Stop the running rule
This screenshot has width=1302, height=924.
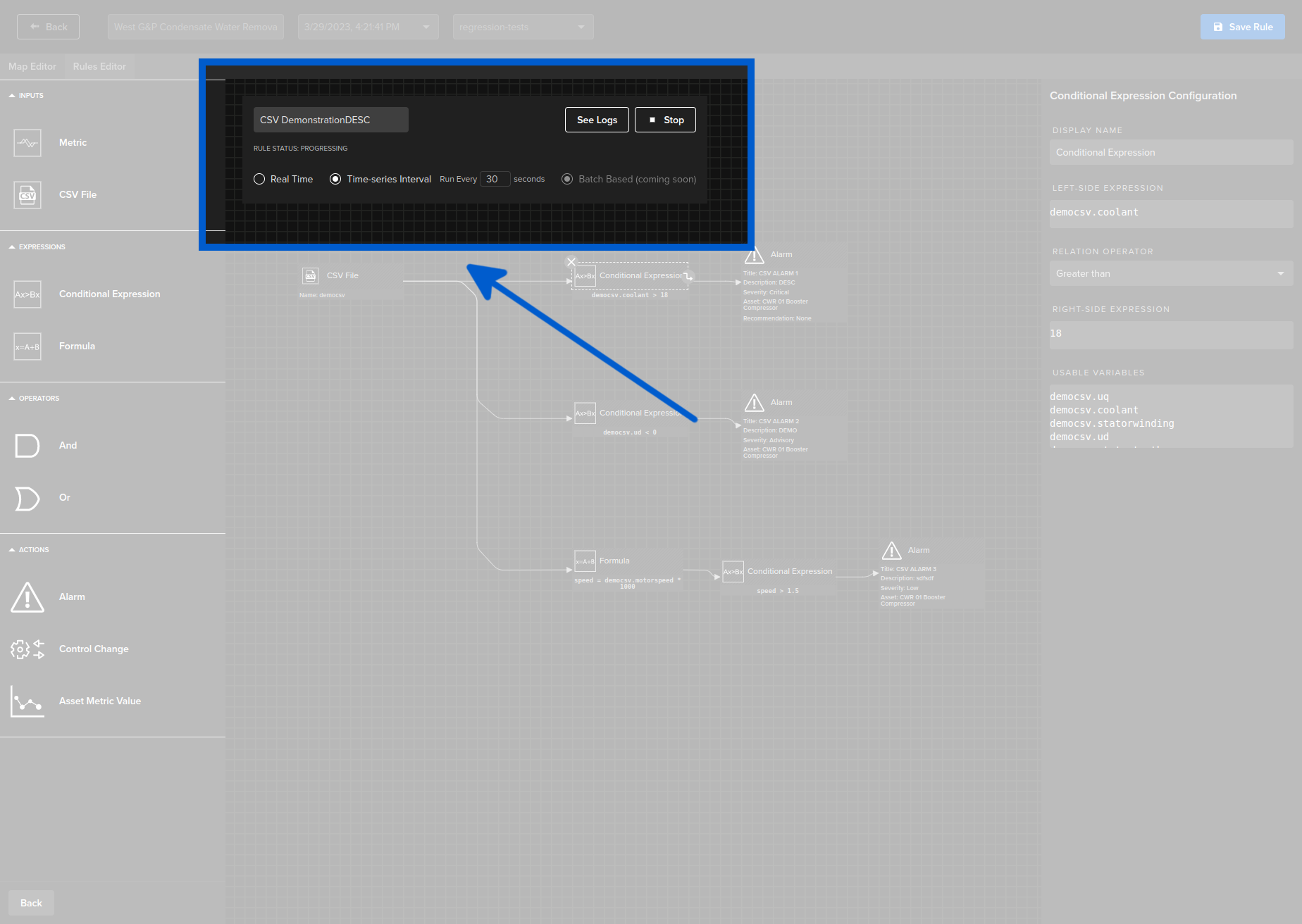[x=665, y=120]
